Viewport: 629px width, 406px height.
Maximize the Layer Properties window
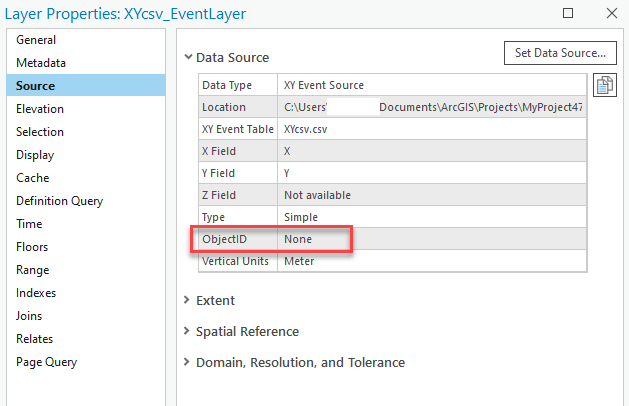(x=568, y=14)
